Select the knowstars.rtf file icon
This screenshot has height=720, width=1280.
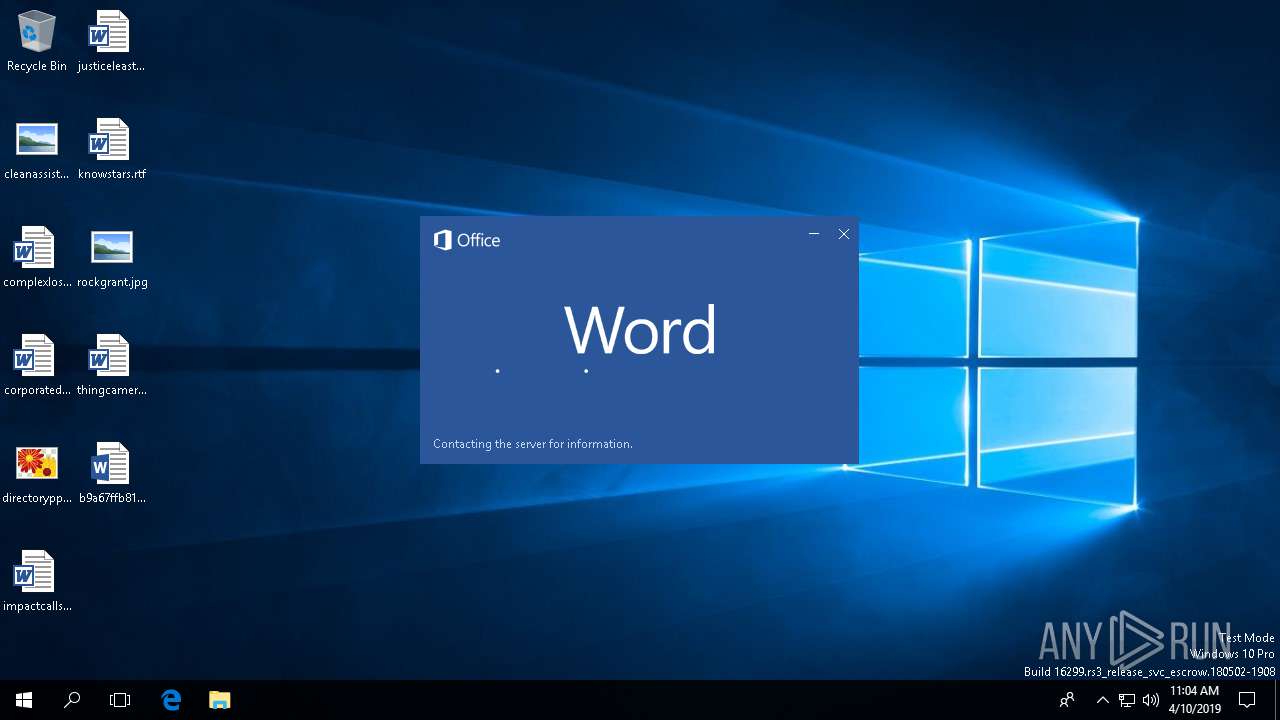111,150
